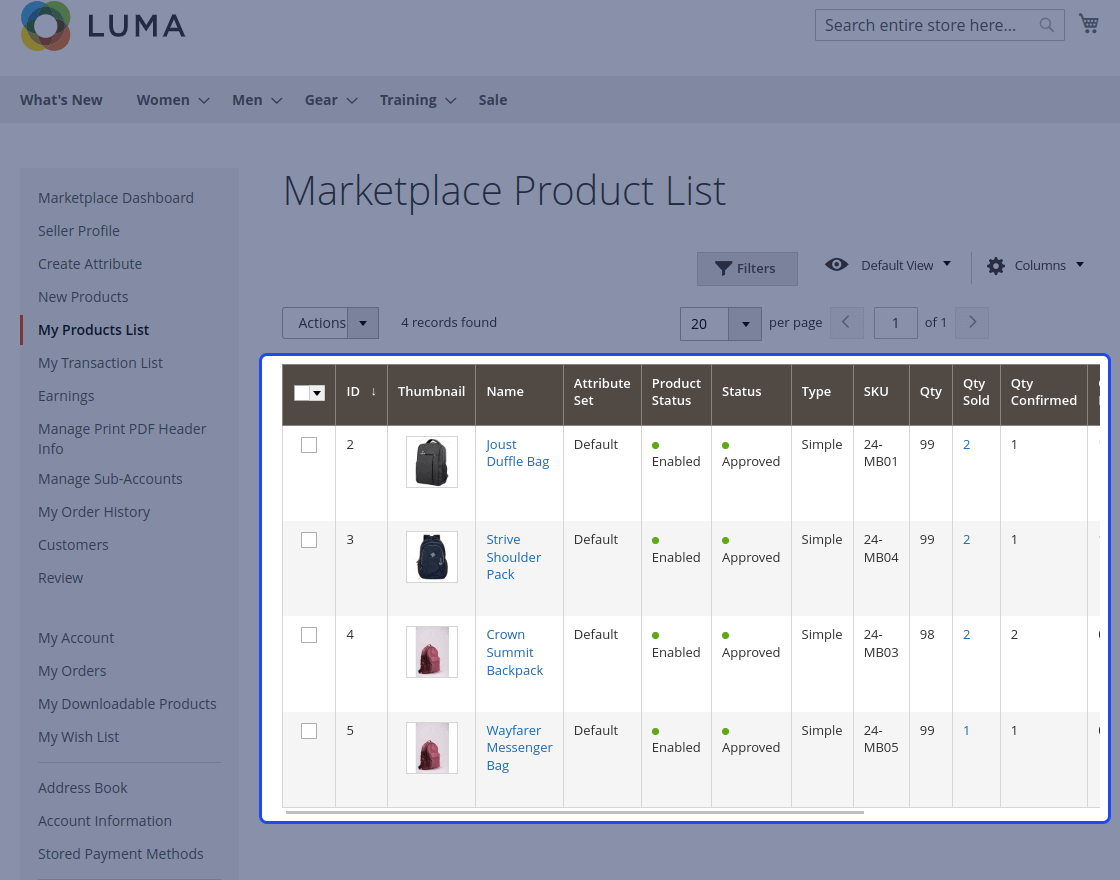This screenshot has width=1120, height=880.
Task: Click Qty Sold value for Wayfarer Messenger Bag
Action: point(966,731)
